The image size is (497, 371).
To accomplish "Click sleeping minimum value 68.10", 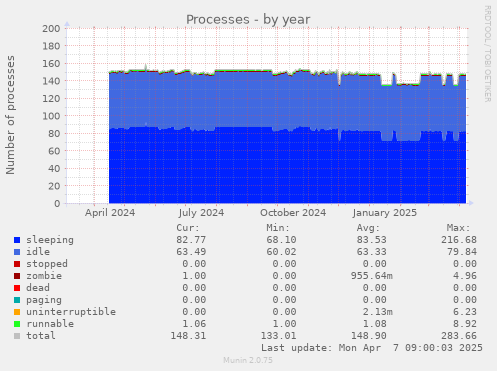I will 281,240.
